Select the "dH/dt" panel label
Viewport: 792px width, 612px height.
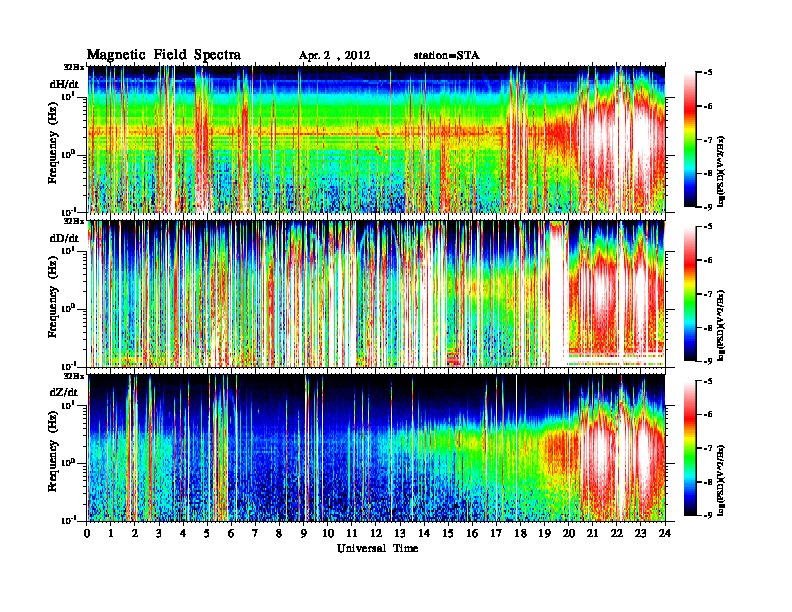[64, 84]
